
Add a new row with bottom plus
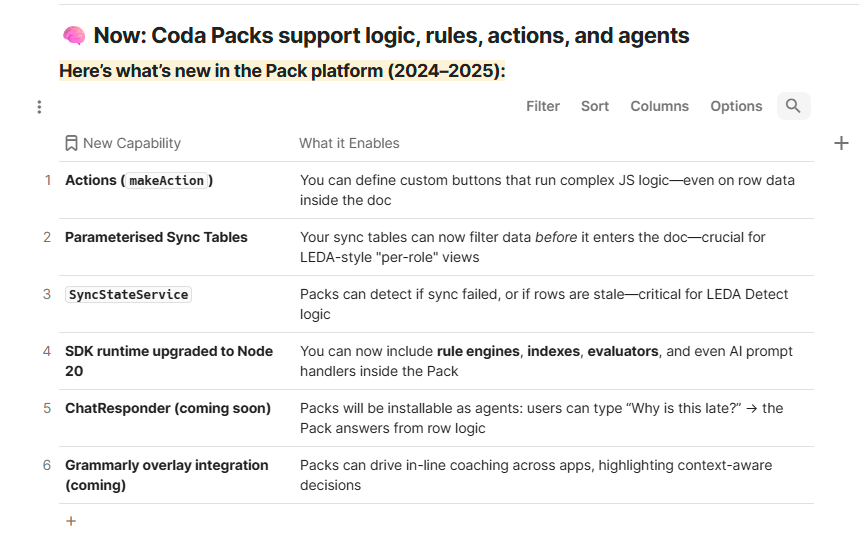[71, 521]
